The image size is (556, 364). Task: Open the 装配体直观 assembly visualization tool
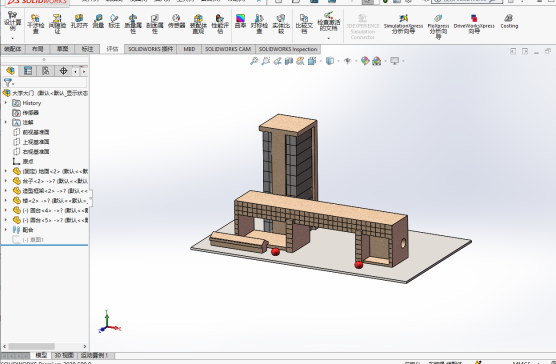click(x=198, y=24)
